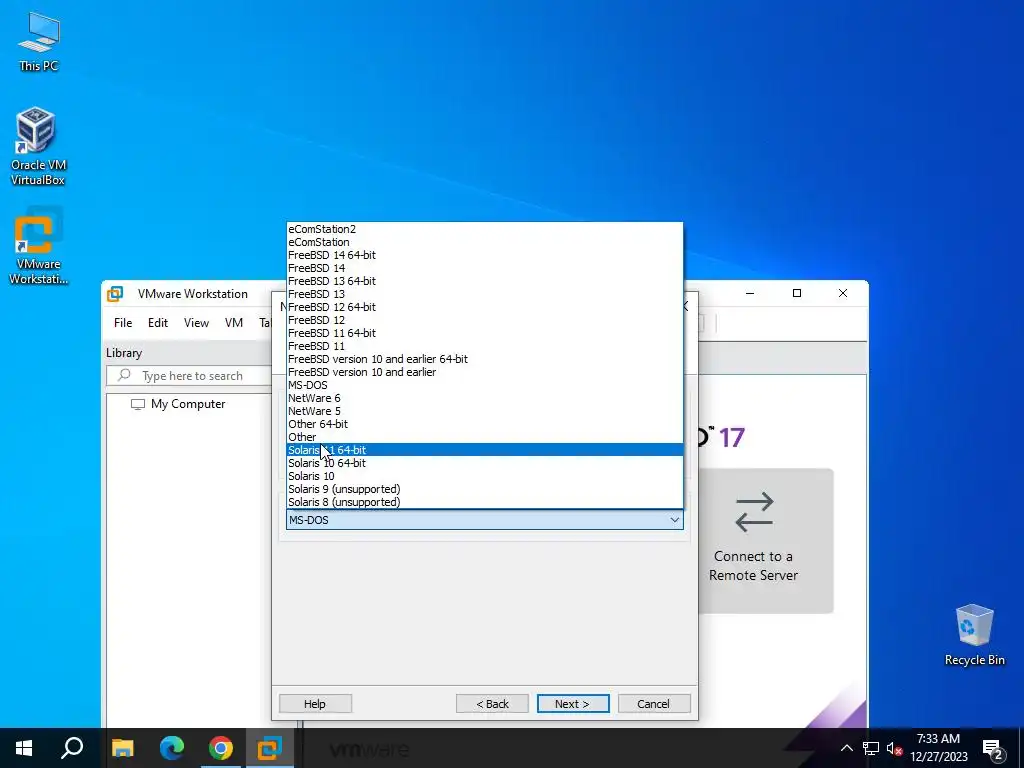Select NetWare 6 from the list
1024x768 pixels.
[485, 398]
